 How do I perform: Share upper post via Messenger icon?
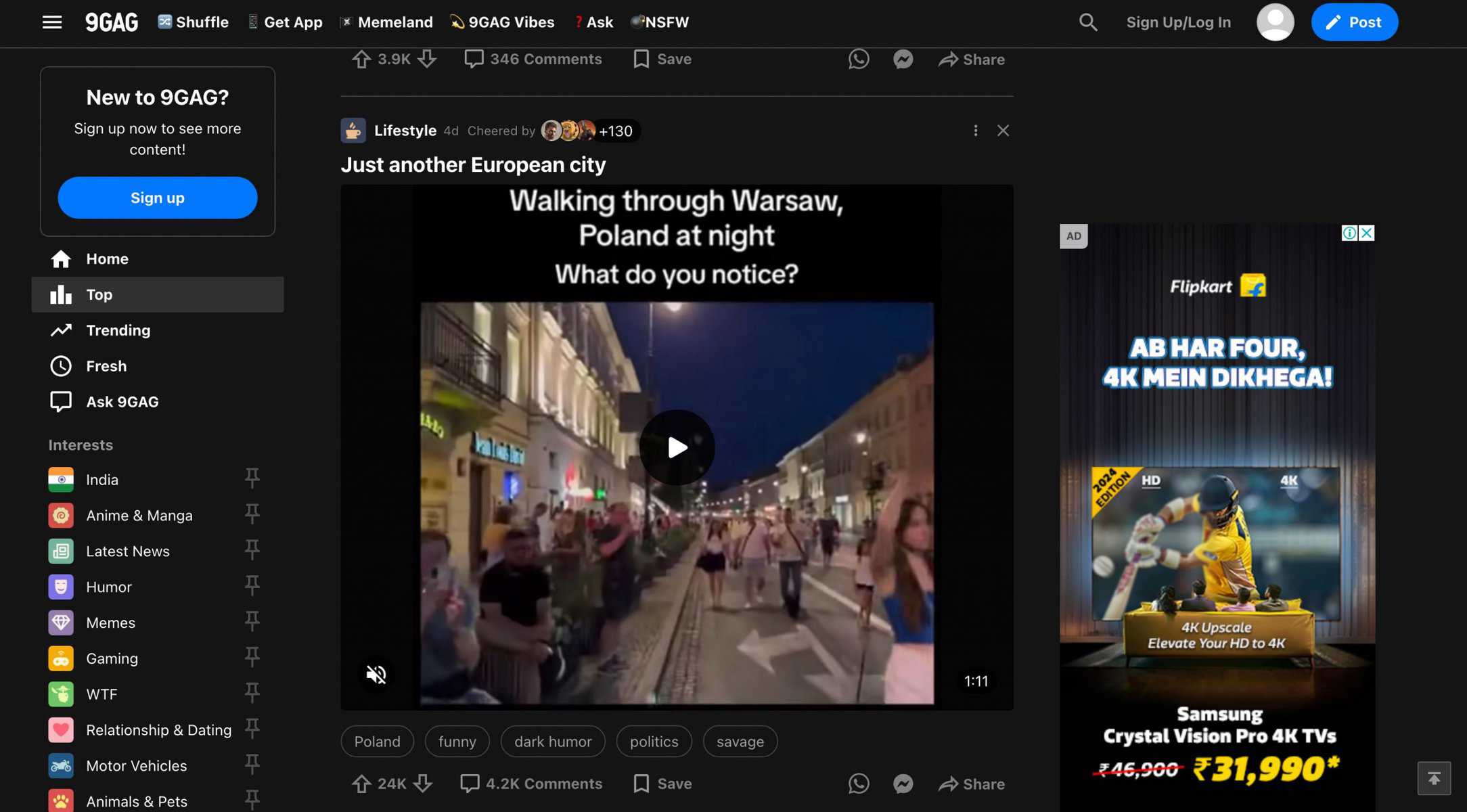(903, 60)
